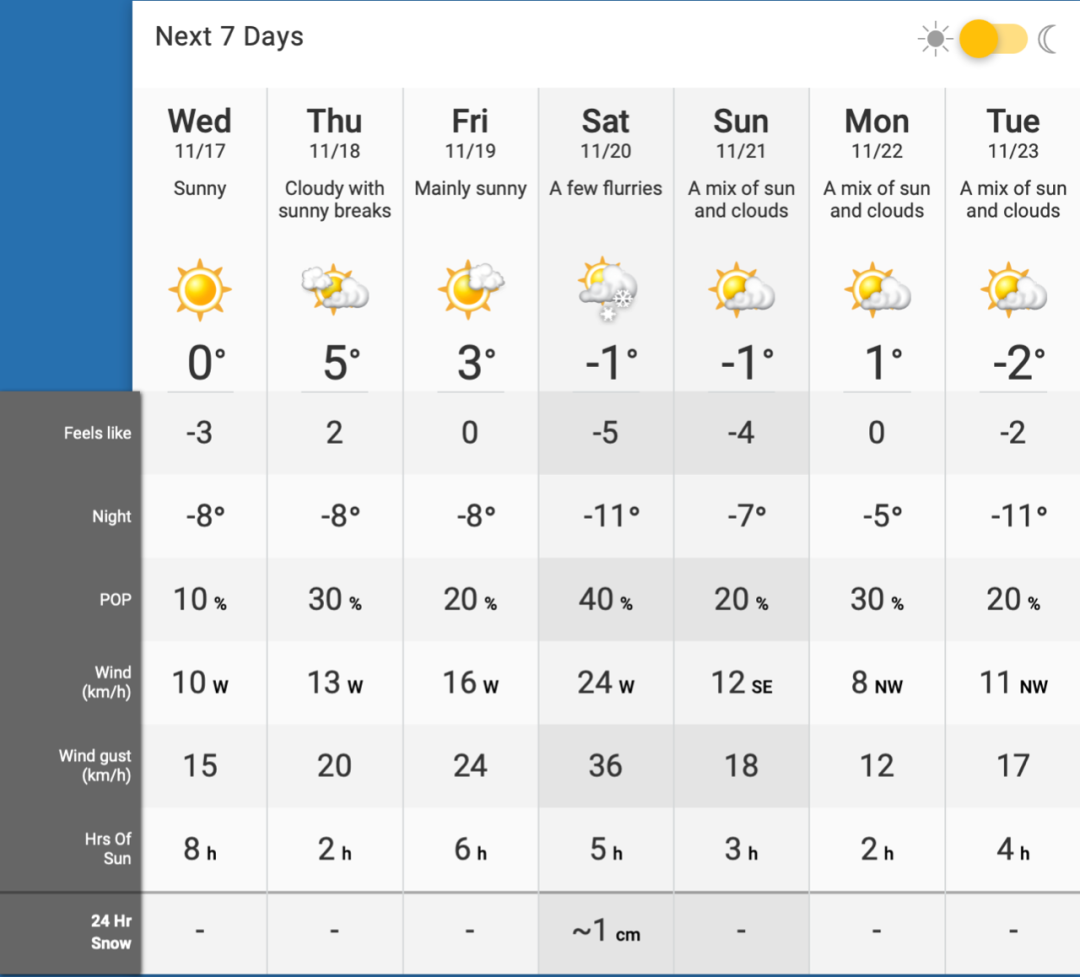
Task: Click the sun icon beside the toggle
Action: click(935, 39)
